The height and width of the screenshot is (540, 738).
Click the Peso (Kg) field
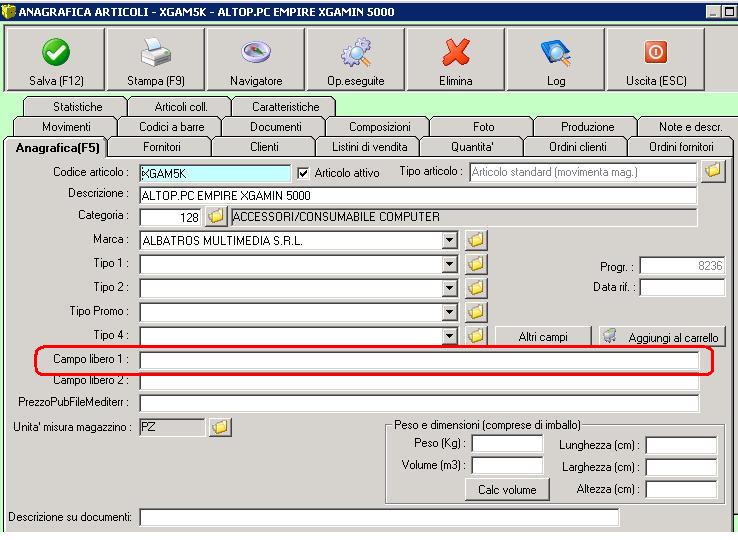point(507,443)
